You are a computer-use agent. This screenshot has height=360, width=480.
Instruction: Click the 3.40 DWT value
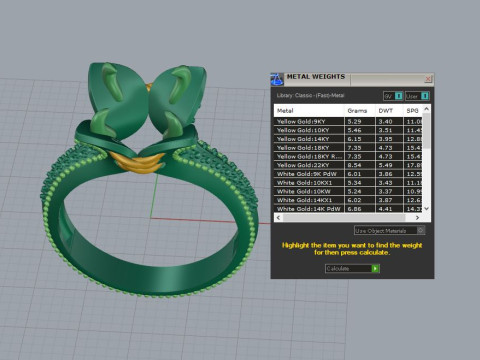[385, 121]
